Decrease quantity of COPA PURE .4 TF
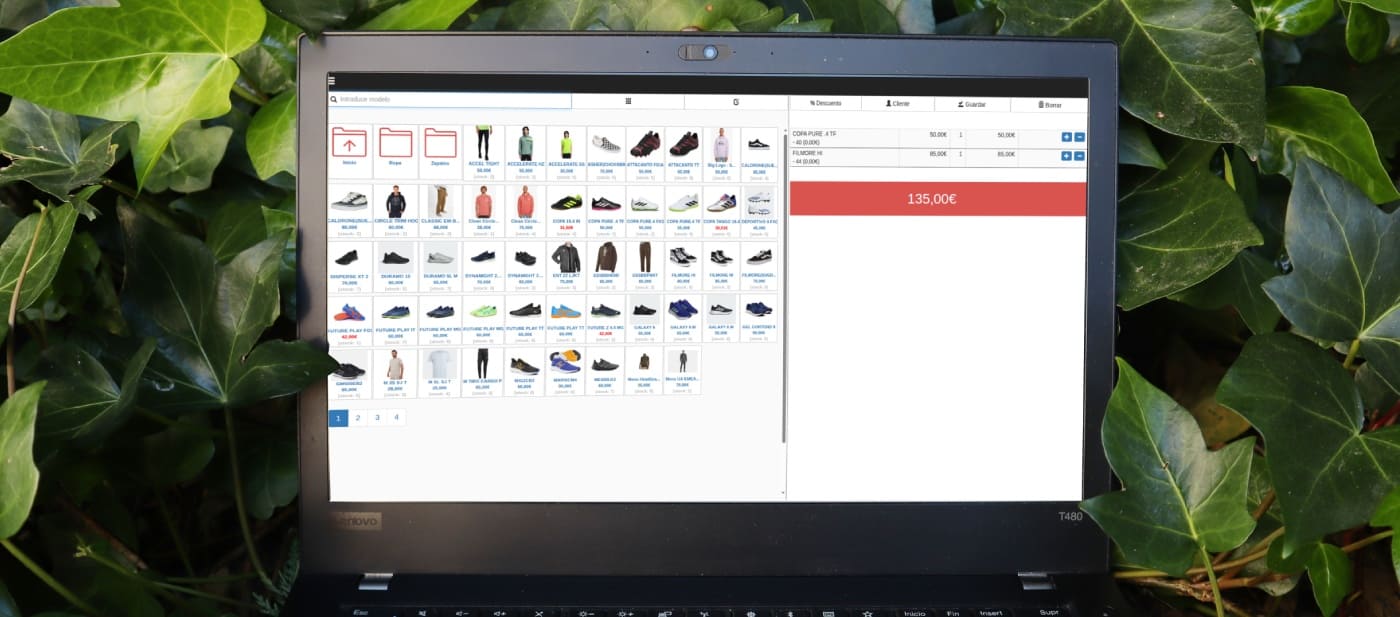 pyautogui.click(x=1079, y=136)
